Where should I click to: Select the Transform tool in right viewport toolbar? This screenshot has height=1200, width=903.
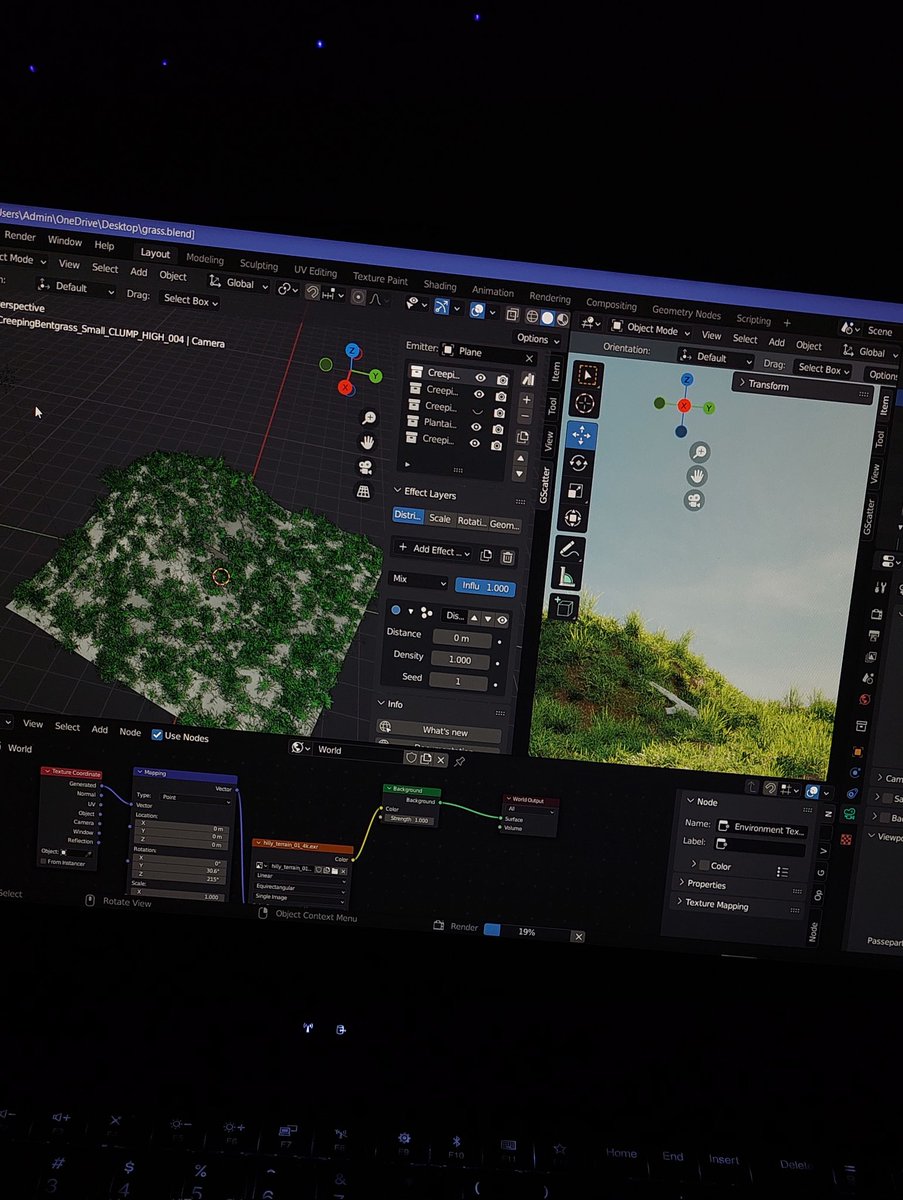(x=573, y=518)
